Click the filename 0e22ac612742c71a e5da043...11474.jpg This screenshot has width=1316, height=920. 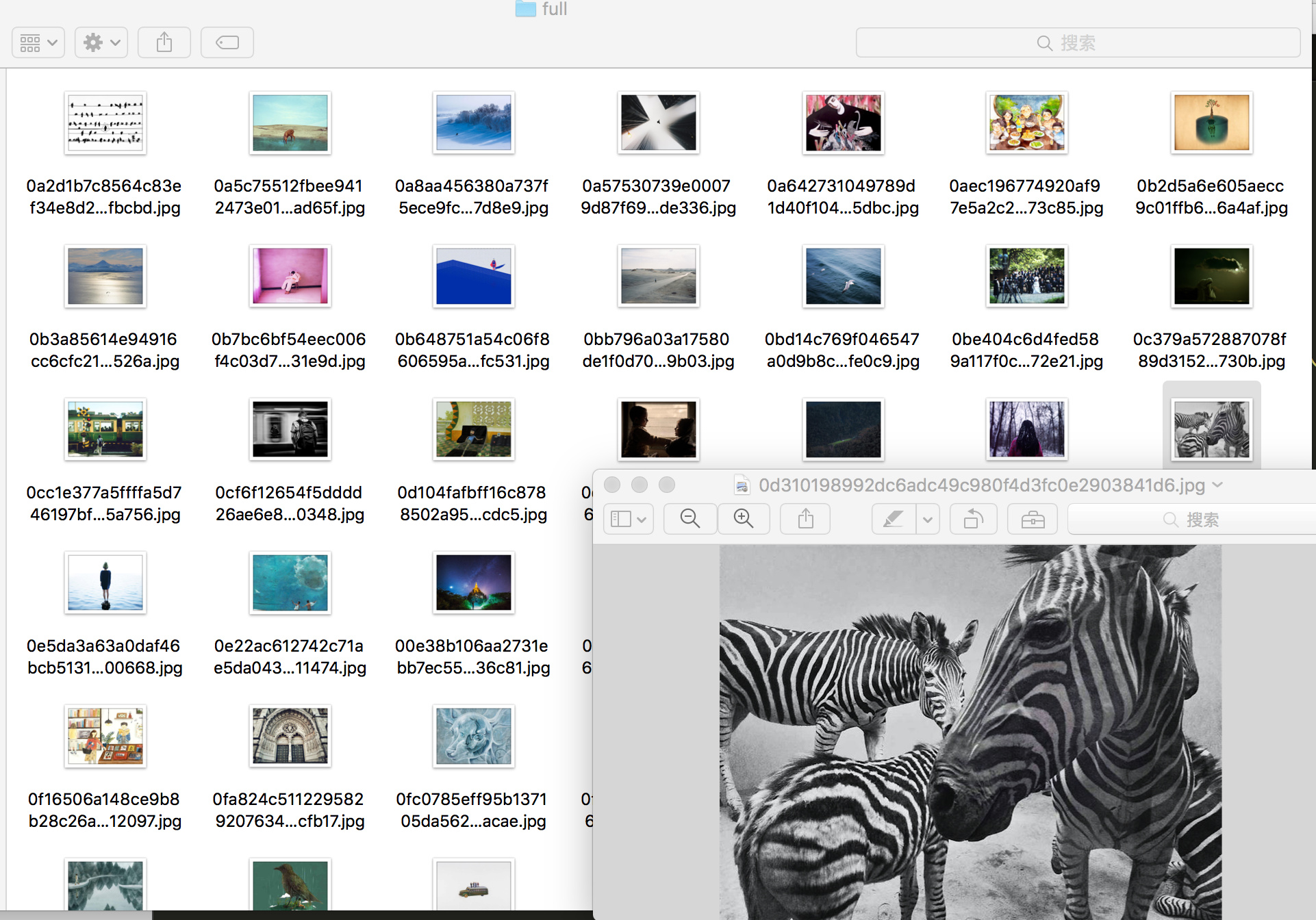(290, 656)
